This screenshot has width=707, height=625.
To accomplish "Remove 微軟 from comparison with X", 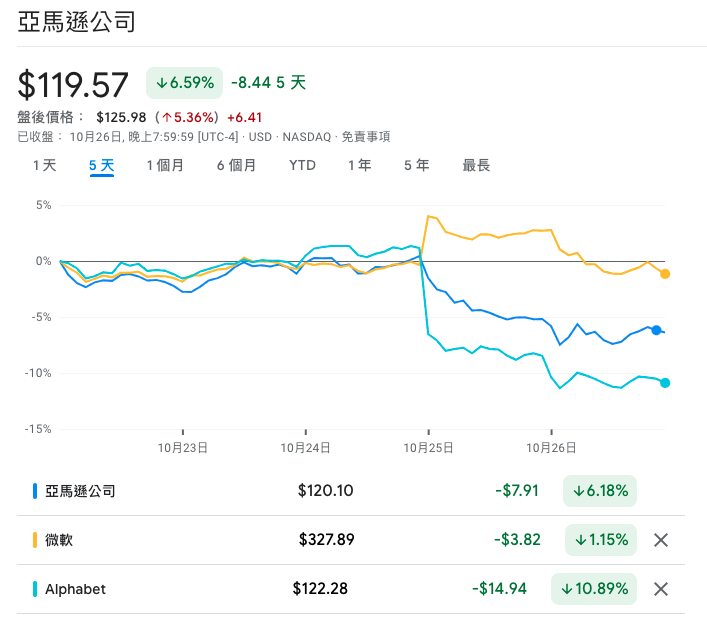I will [661, 540].
